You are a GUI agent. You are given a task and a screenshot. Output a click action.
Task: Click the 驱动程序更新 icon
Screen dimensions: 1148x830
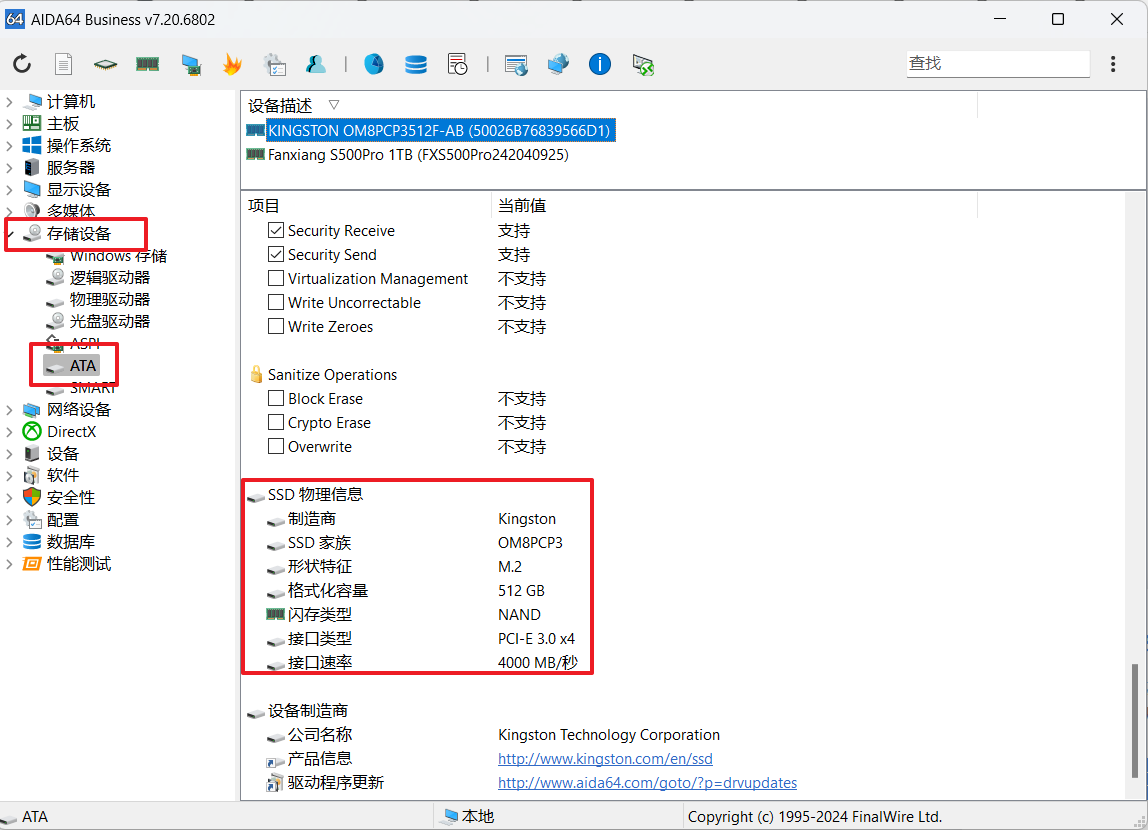pos(275,783)
